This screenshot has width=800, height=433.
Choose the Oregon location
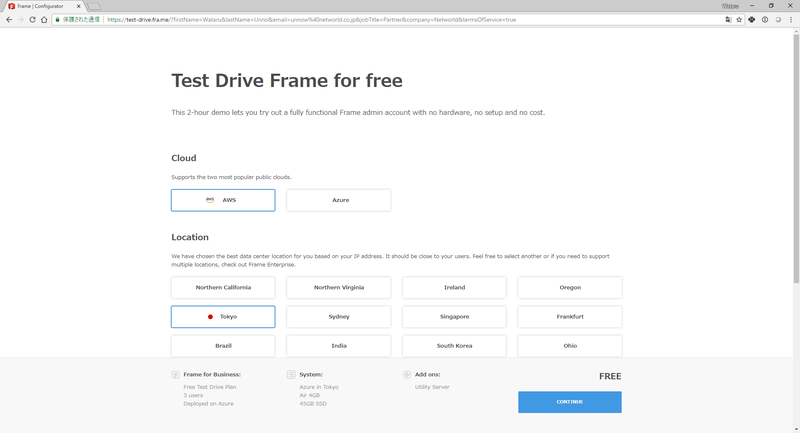click(x=570, y=288)
